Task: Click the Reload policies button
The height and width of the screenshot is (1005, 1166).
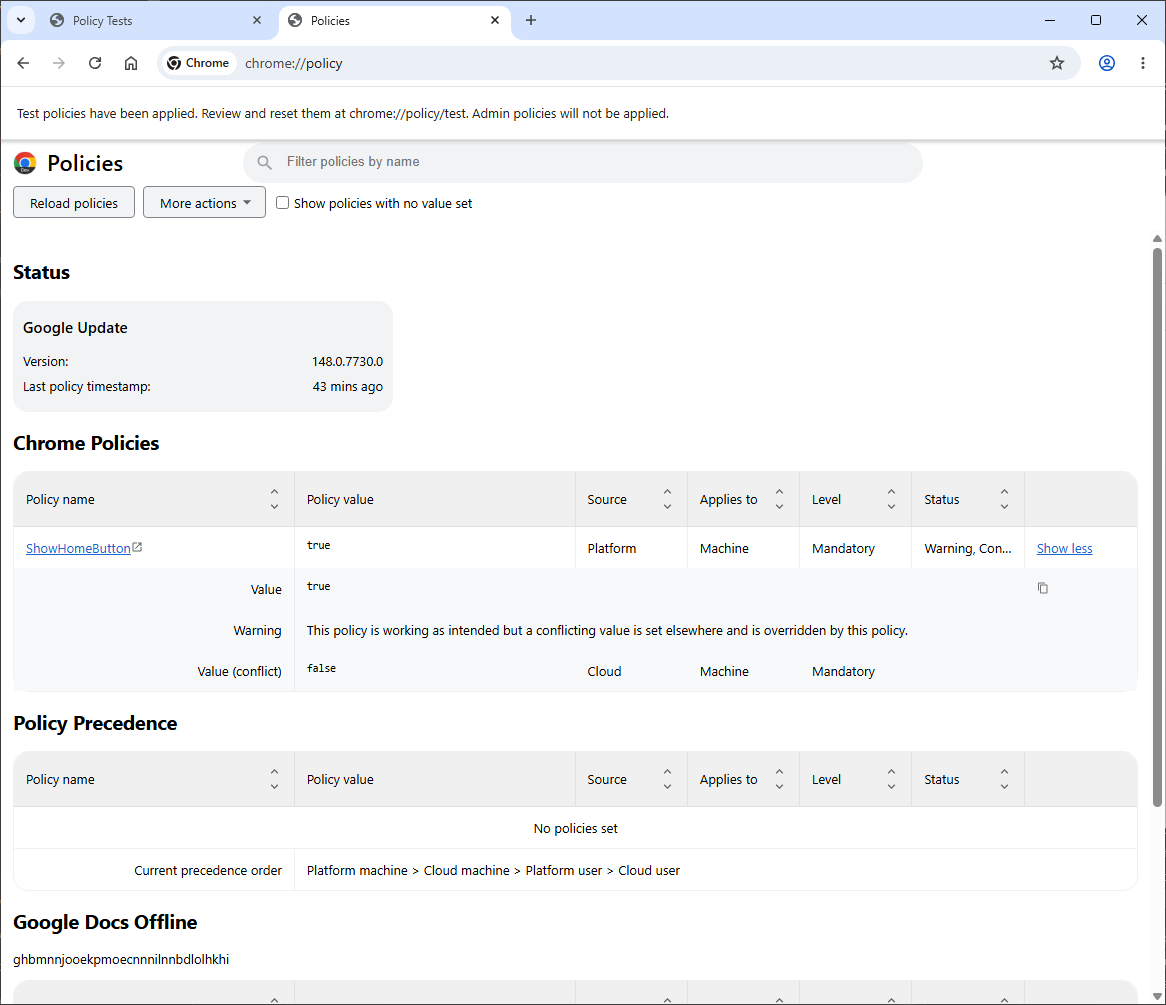Action: 74,202
